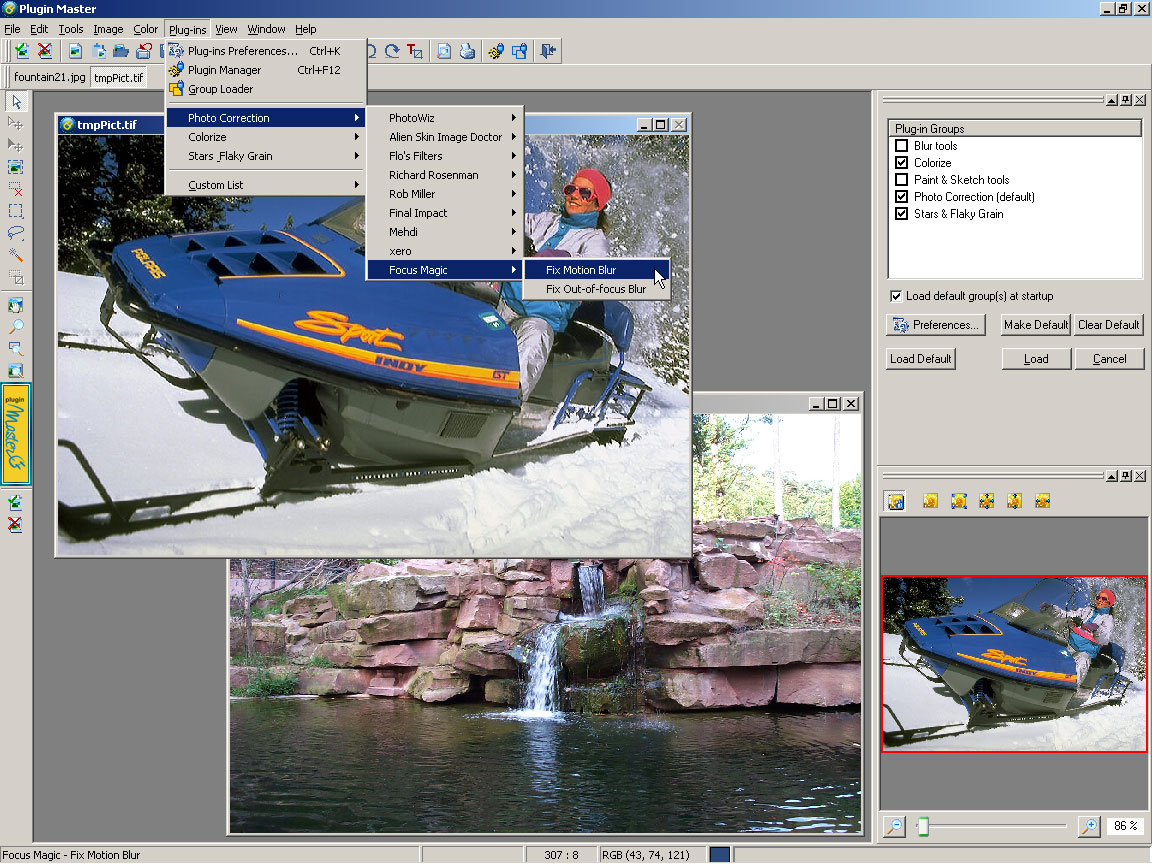Enable the Blur tools plug-in group
Screen dimensions: 1152x864
901,145
